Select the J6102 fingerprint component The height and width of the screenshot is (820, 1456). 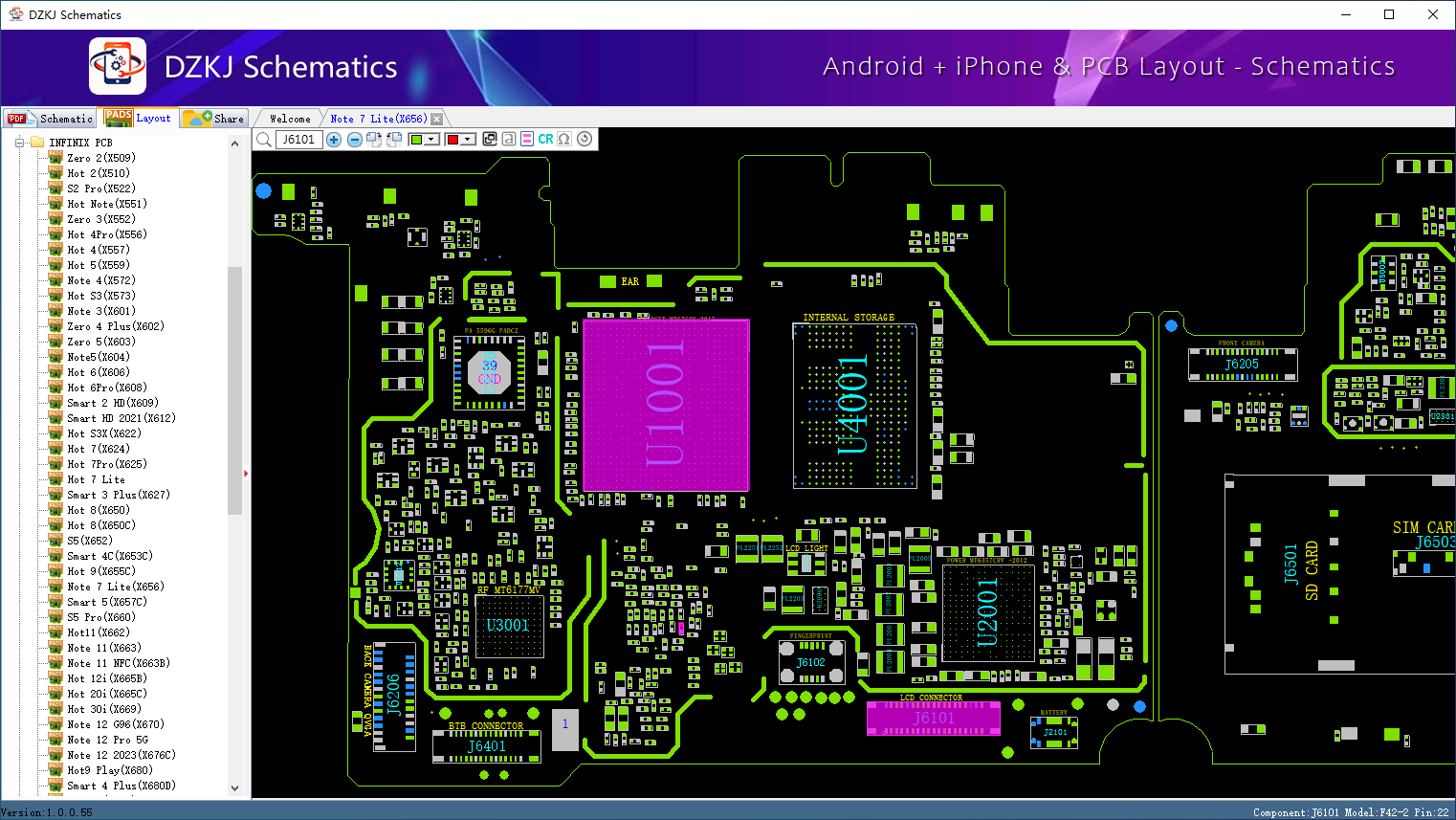click(x=811, y=661)
